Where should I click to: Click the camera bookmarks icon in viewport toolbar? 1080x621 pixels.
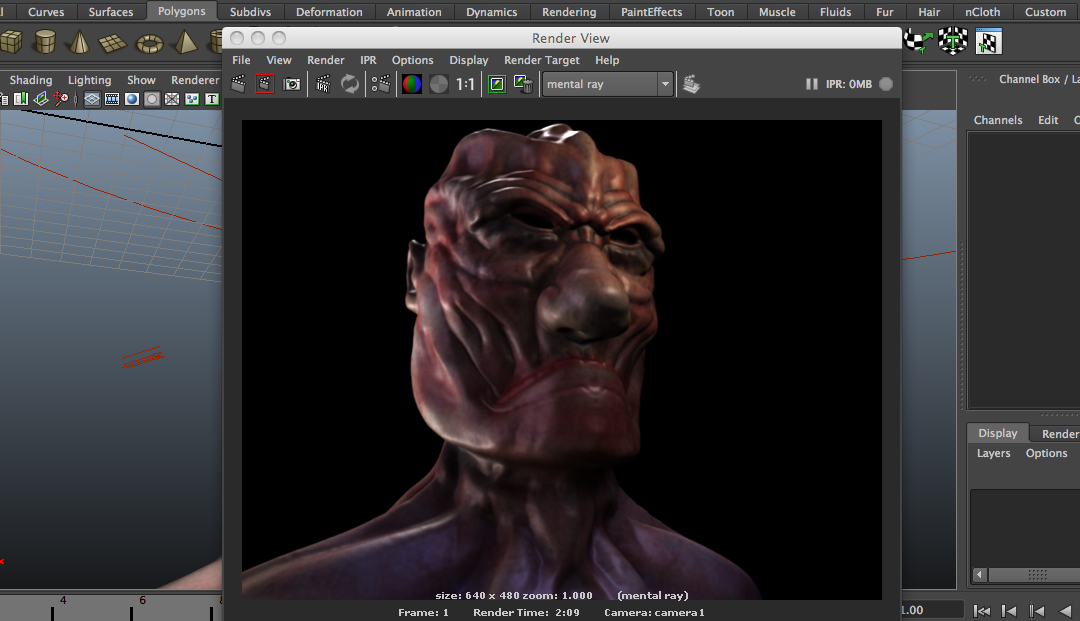point(21,99)
